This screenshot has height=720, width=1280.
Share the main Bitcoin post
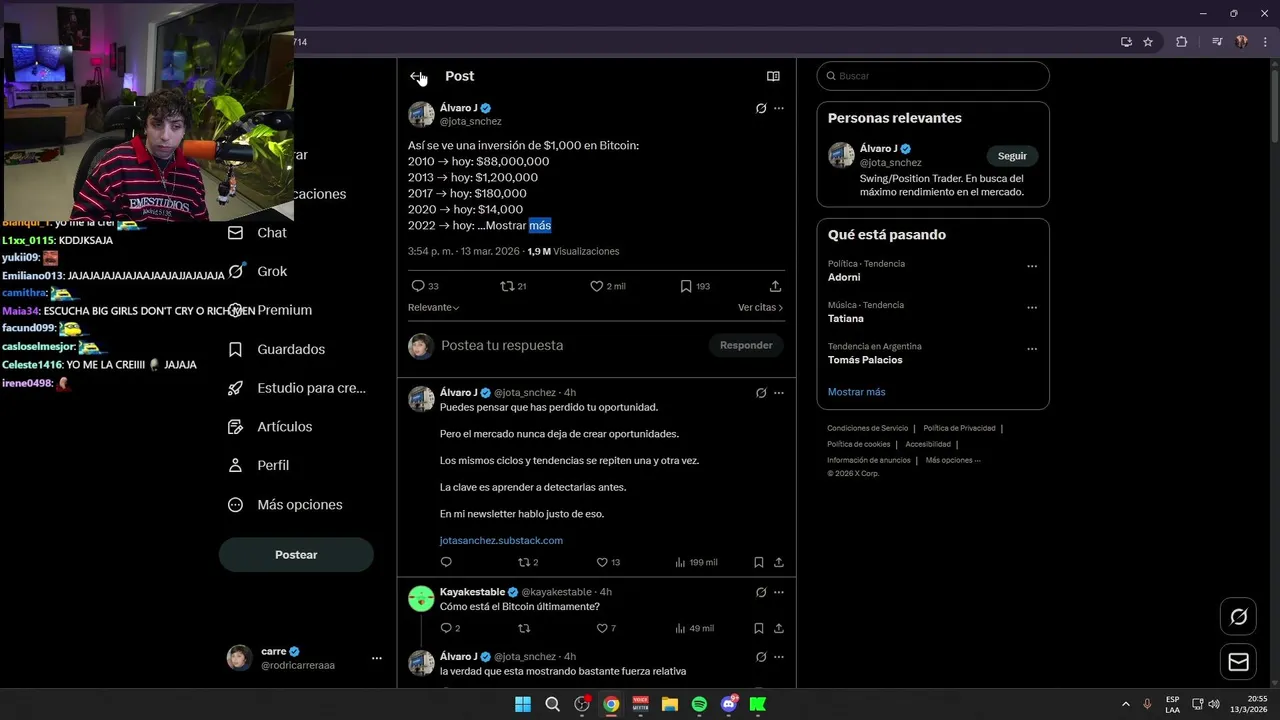point(775,286)
